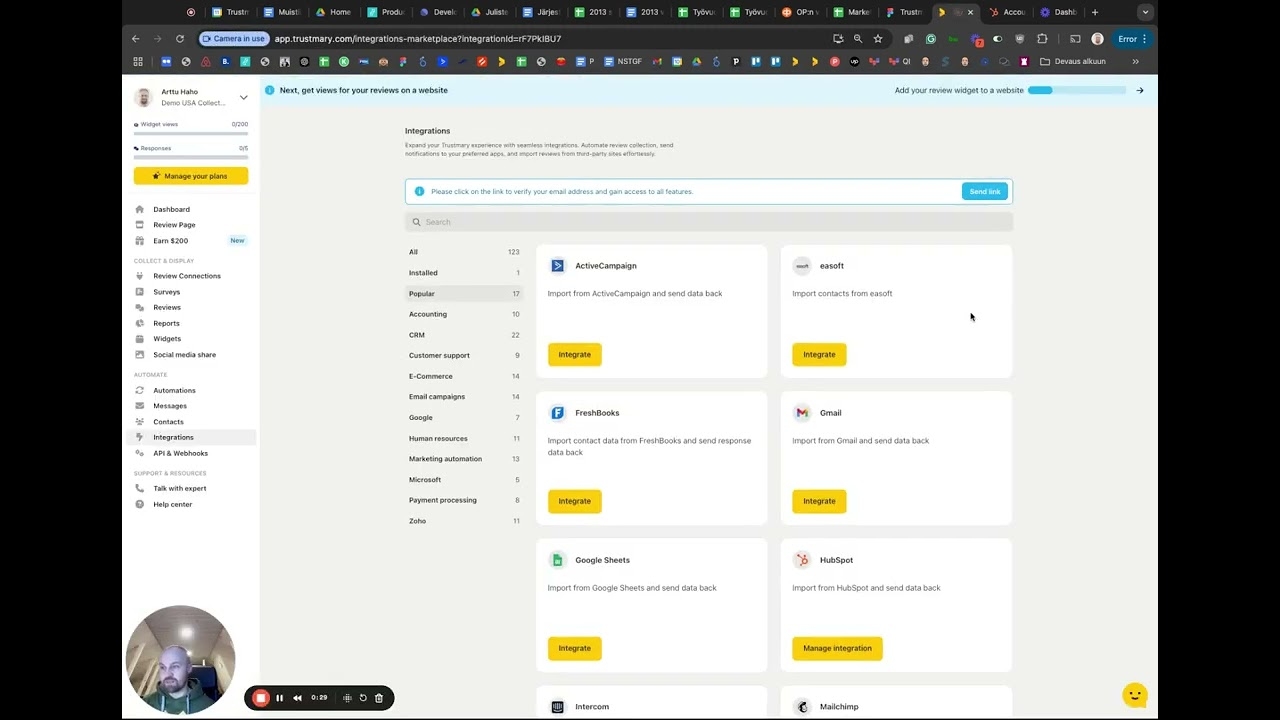Viewport: 1280px width, 720px height.
Task: Open the chat smiley widget
Action: click(x=1134, y=695)
